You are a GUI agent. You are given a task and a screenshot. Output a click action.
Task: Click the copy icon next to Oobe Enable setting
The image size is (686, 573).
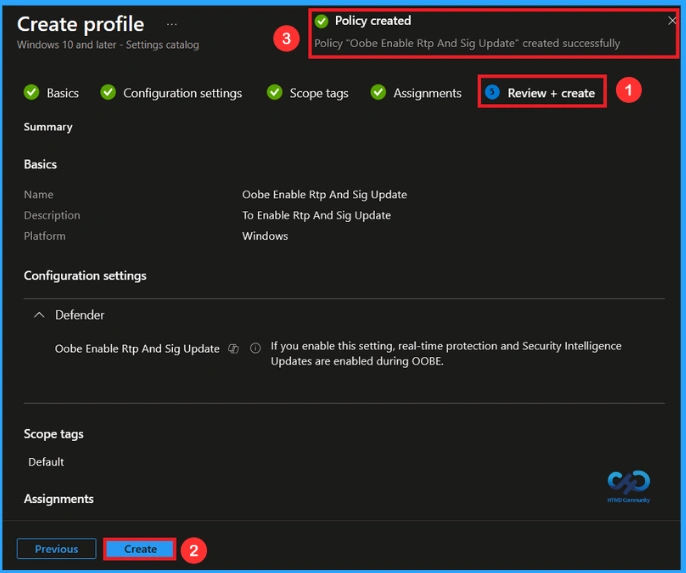tap(234, 349)
